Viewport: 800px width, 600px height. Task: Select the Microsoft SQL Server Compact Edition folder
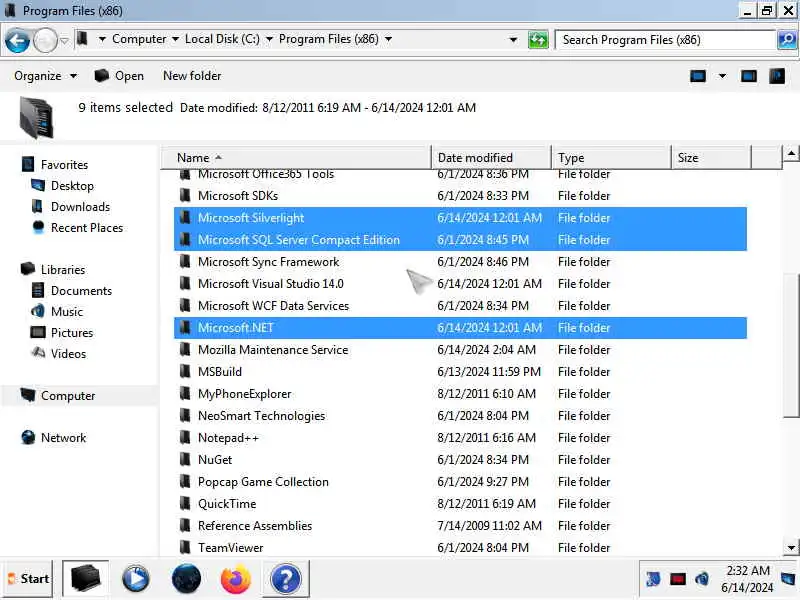[x=460, y=240]
